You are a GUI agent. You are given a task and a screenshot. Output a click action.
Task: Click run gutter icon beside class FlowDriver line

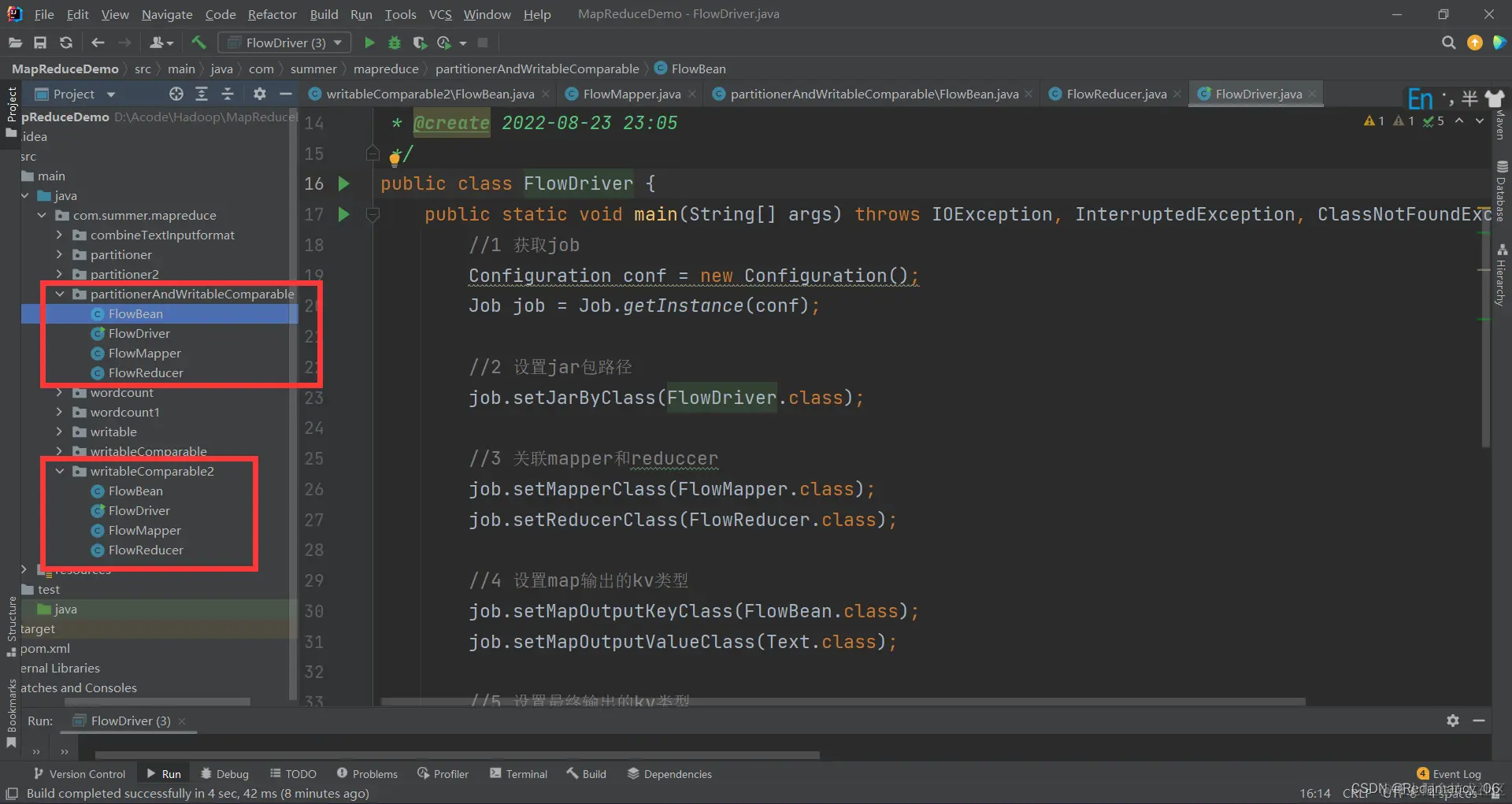[343, 183]
